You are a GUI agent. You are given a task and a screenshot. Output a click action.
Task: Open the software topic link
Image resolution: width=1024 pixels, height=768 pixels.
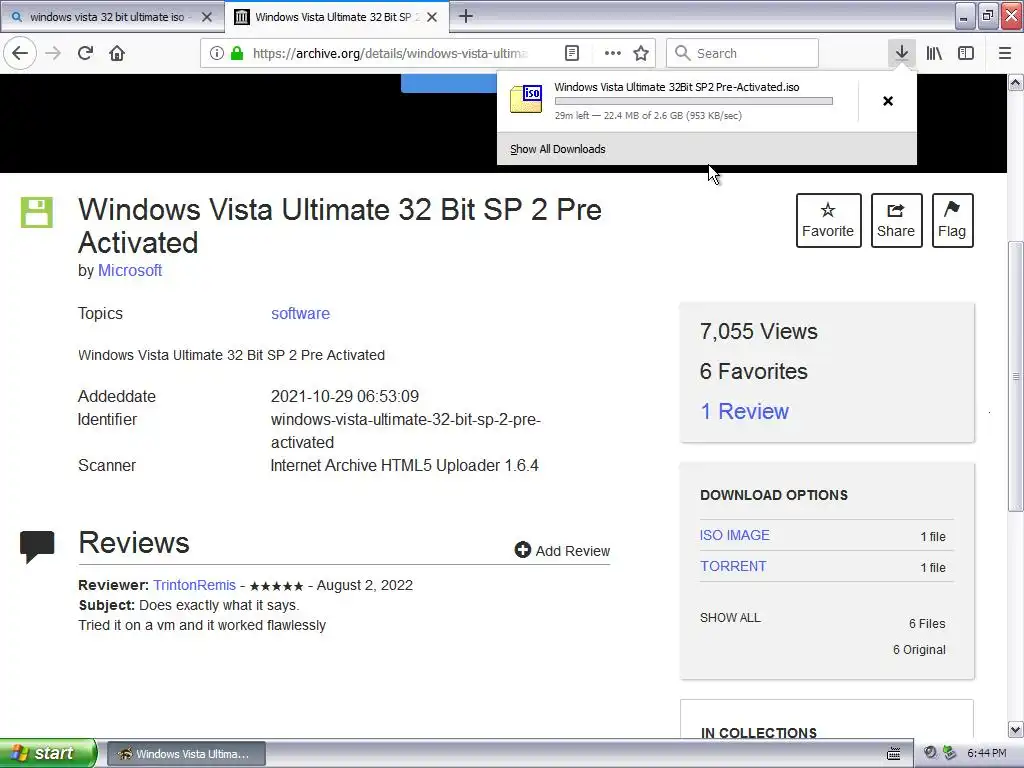[300, 313]
